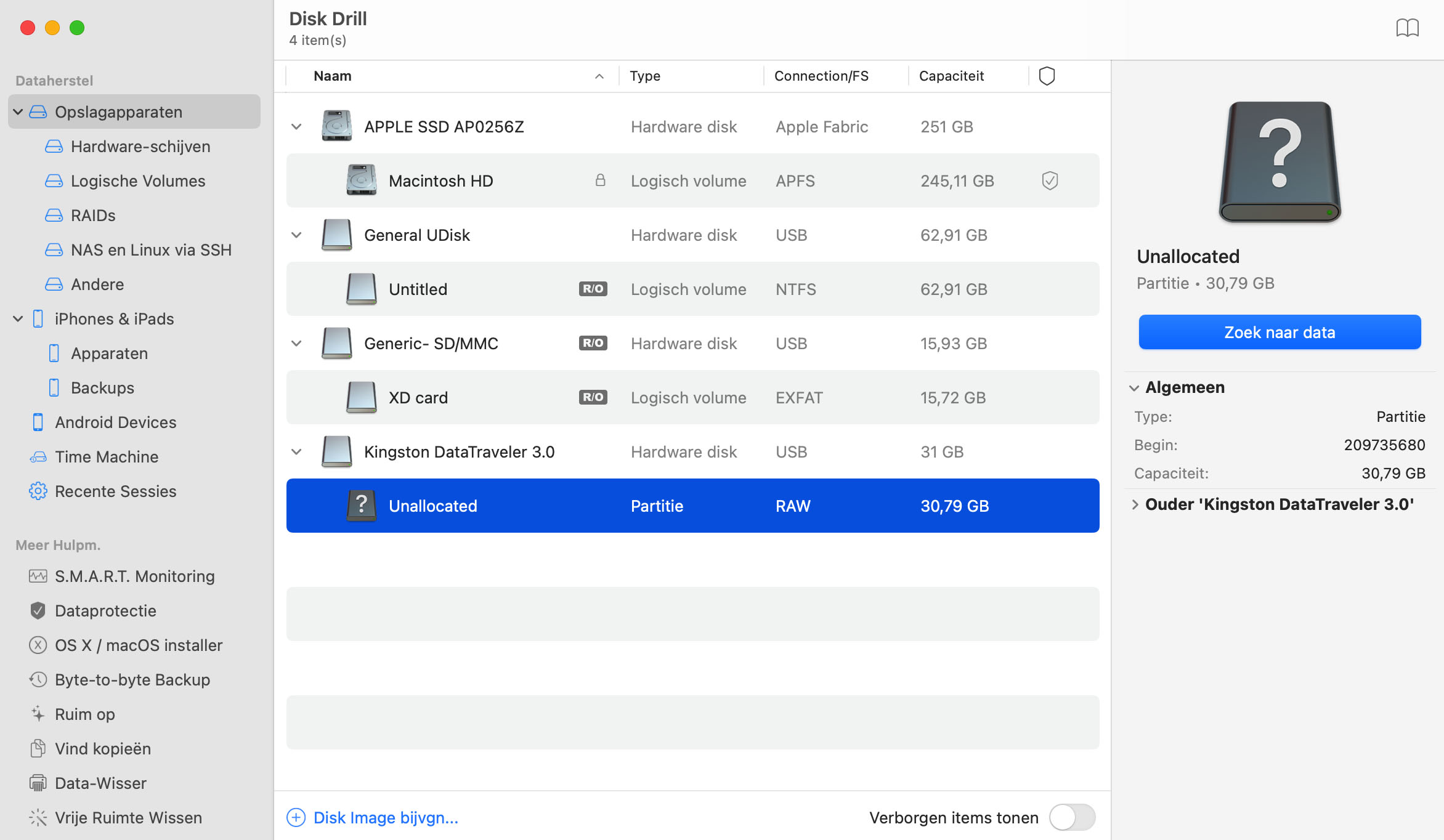Click the Macintosh HD drive icon
1444x840 pixels.
pos(361,180)
